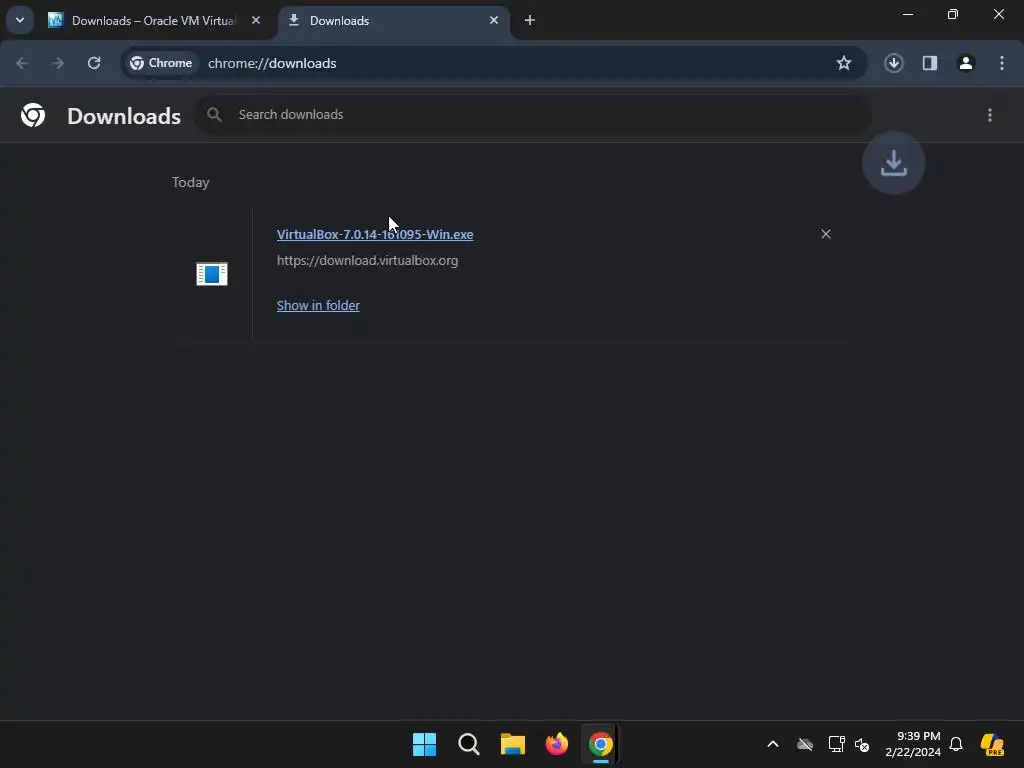Screen dimensions: 1024x768
Task: Select the chrome Downloads tab
Action: click(x=394, y=21)
